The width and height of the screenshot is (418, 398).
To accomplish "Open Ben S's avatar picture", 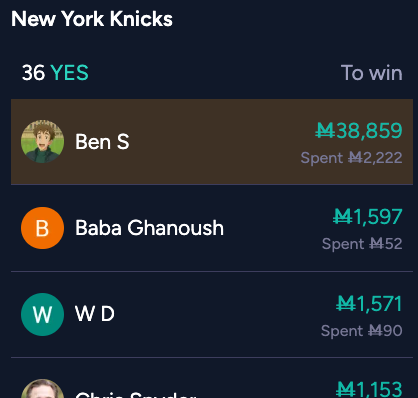I will point(42,142).
